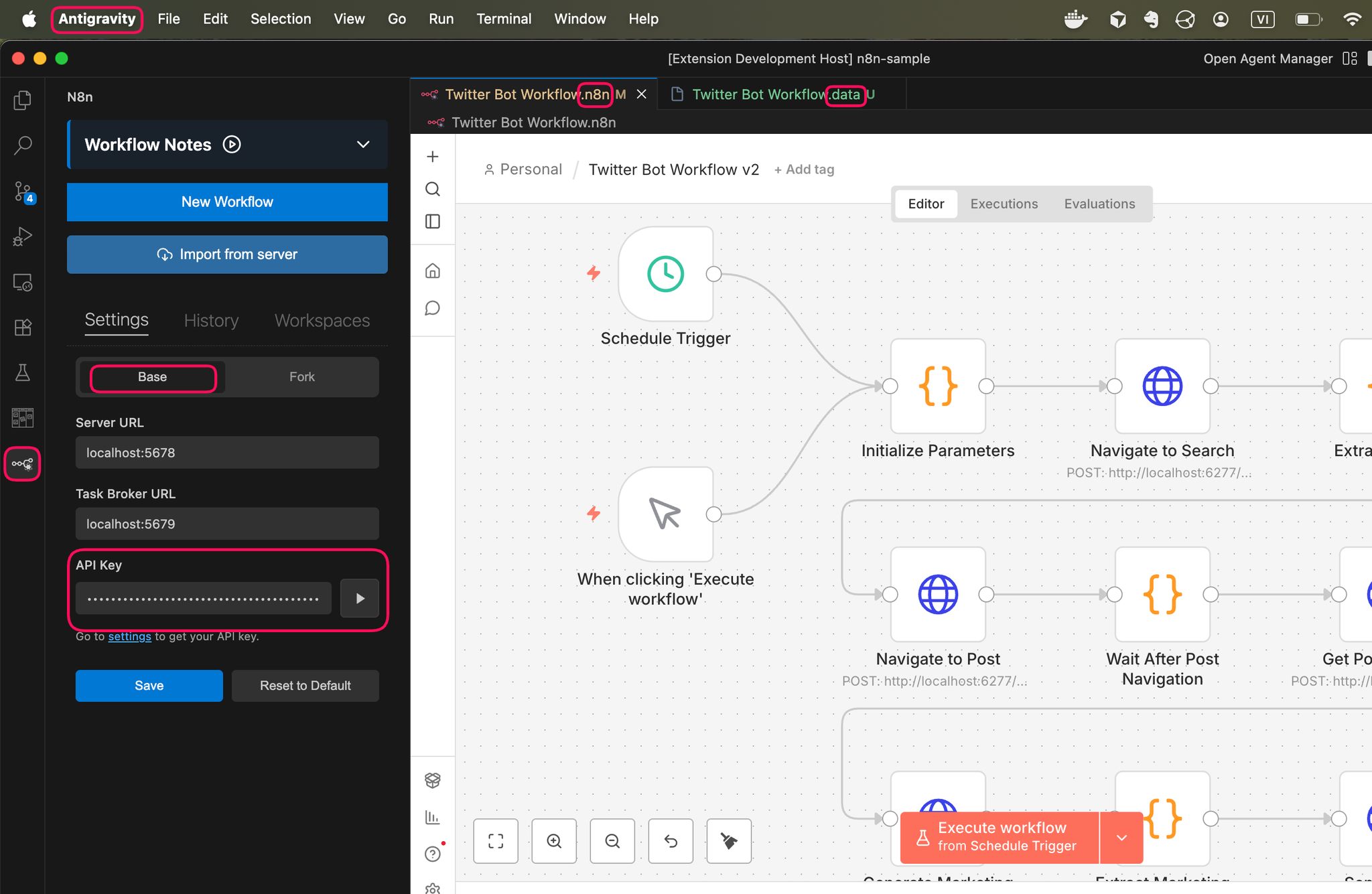The height and width of the screenshot is (894, 1372).
Task: Fit workflow canvas to view
Action: click(x=496, y=841)
